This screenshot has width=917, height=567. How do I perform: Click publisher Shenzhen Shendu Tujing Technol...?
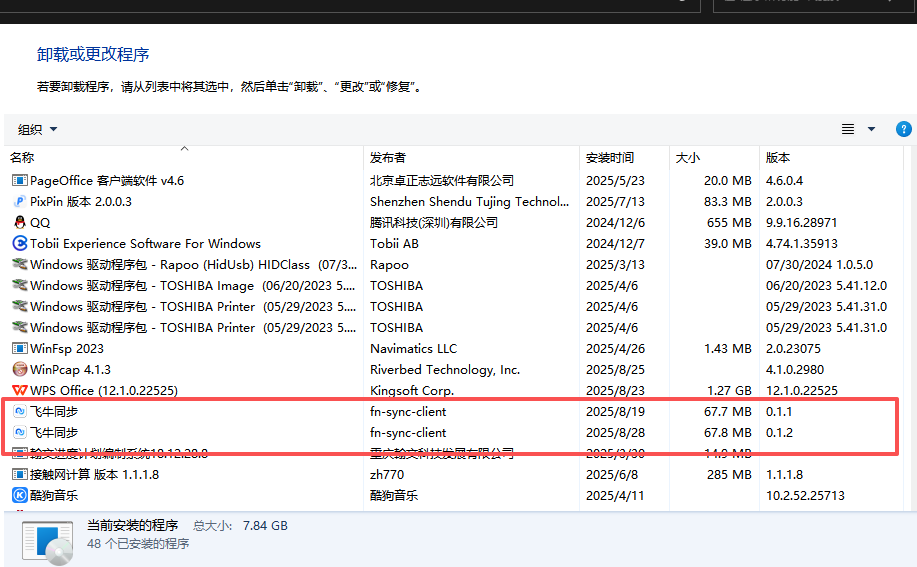[x=469, y=202]
